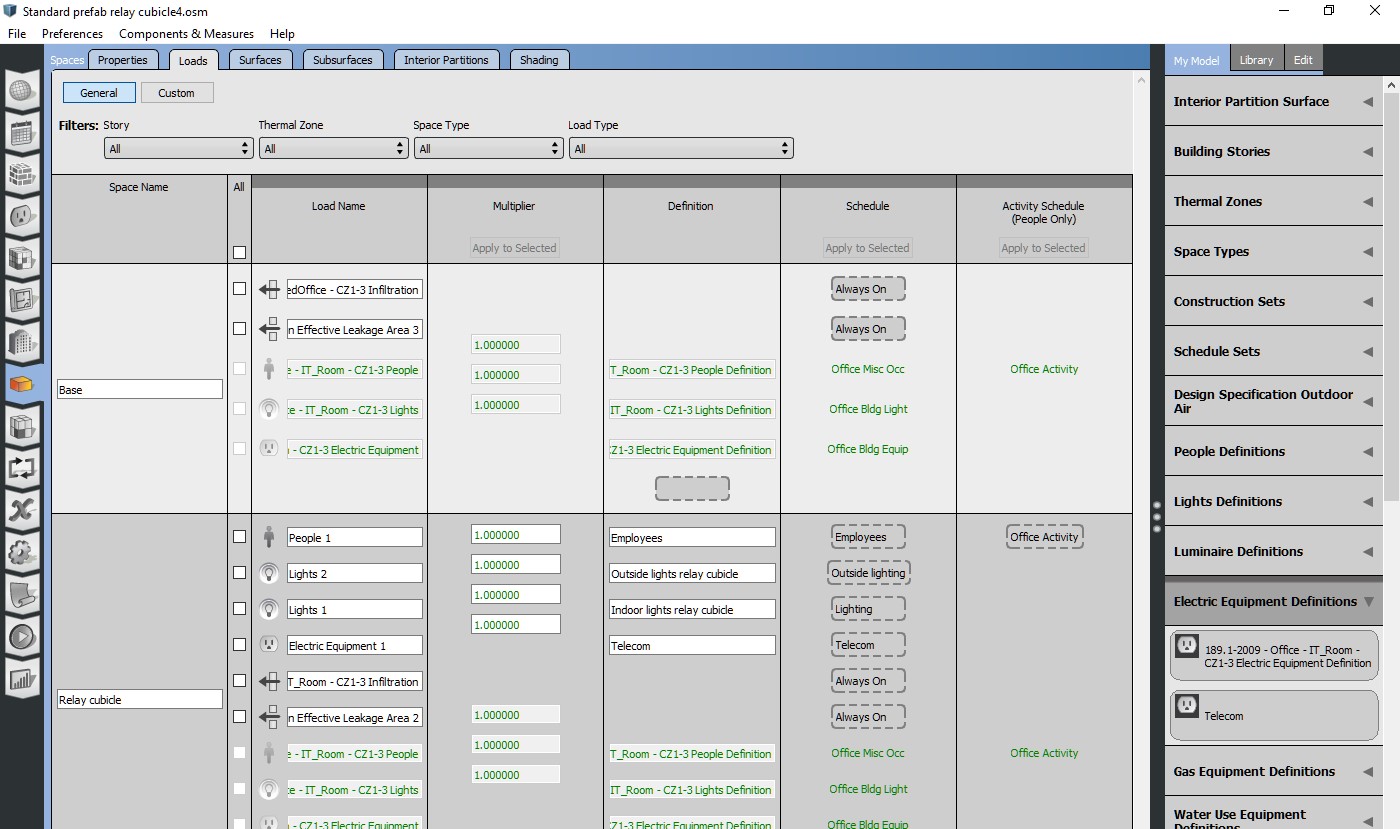
Task: Click the person icon beside People 1
Action: tap(269, 537)
